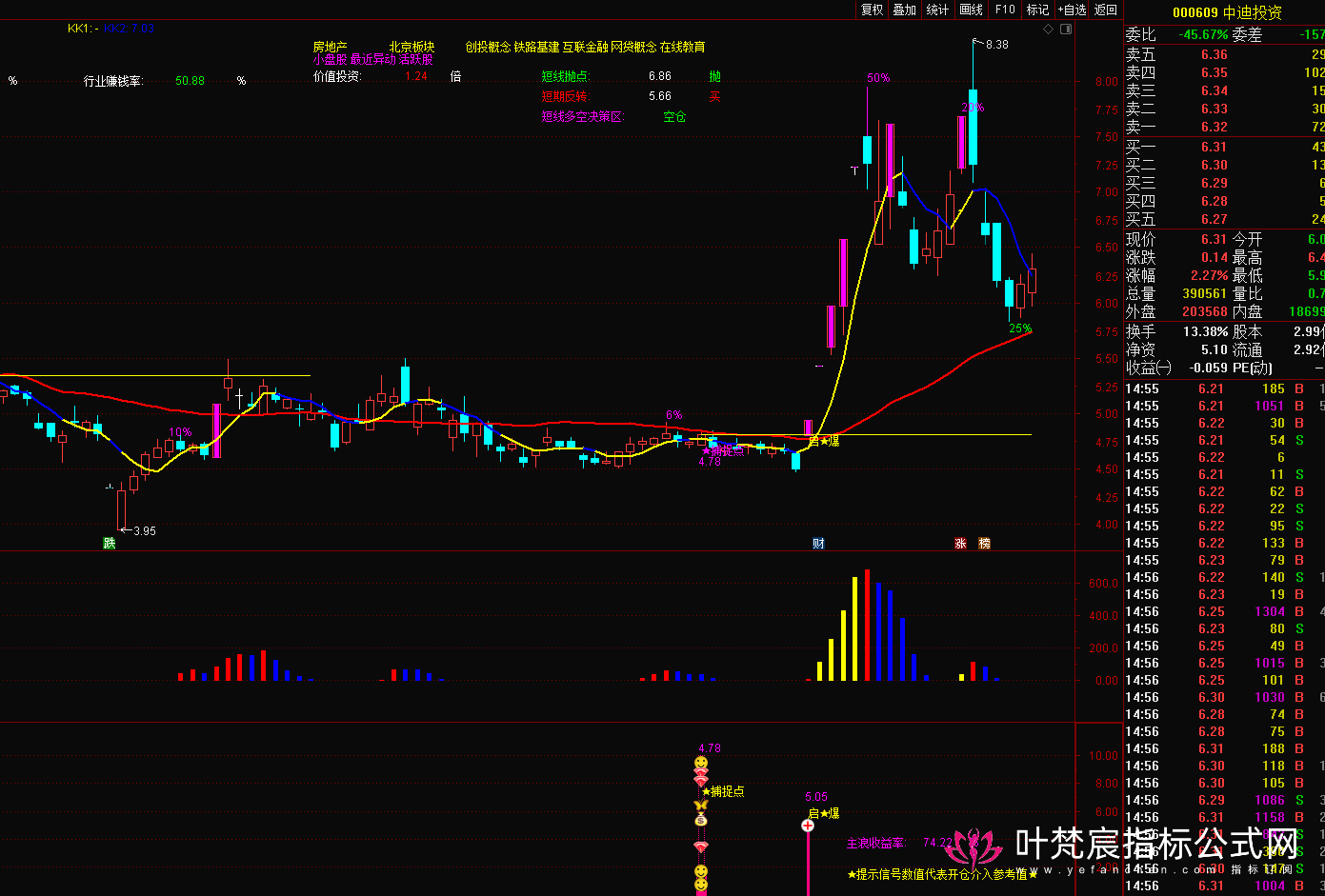
Task: Select the 画线 drawing tools item
Action: tap(972, 10)
